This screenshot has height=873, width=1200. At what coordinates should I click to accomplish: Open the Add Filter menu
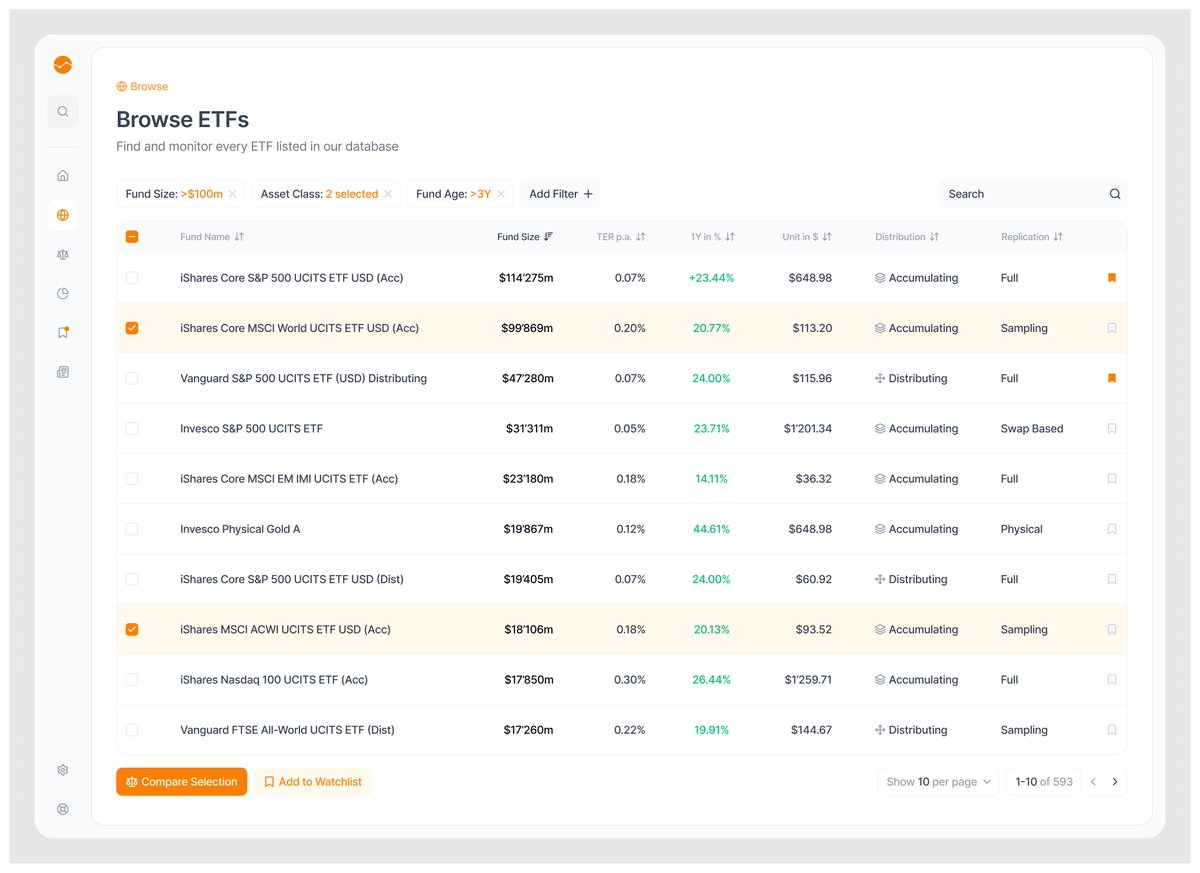(x=560, y=193)
